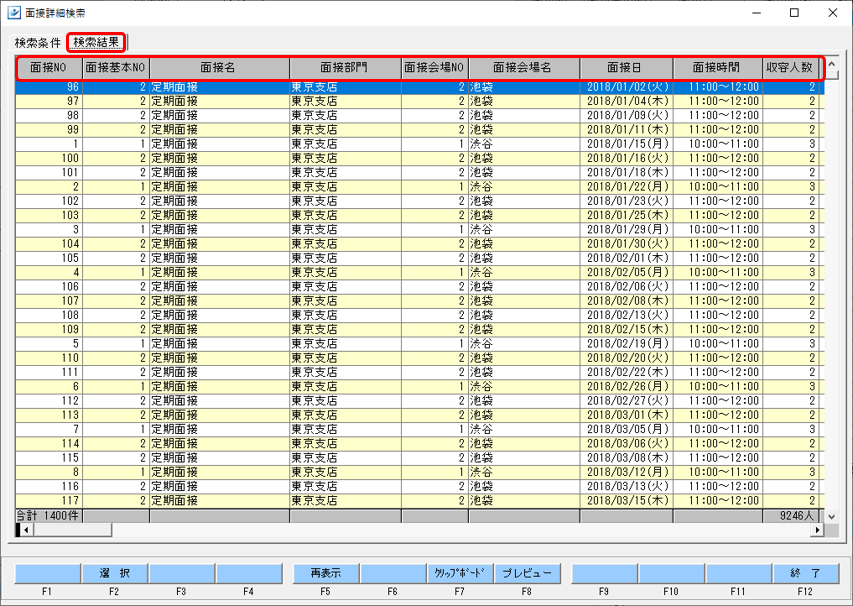The height and width of the screenshot is (606, 853).
Task: Click the 面接会場NO column header
Action: click(x=435, y=67)
